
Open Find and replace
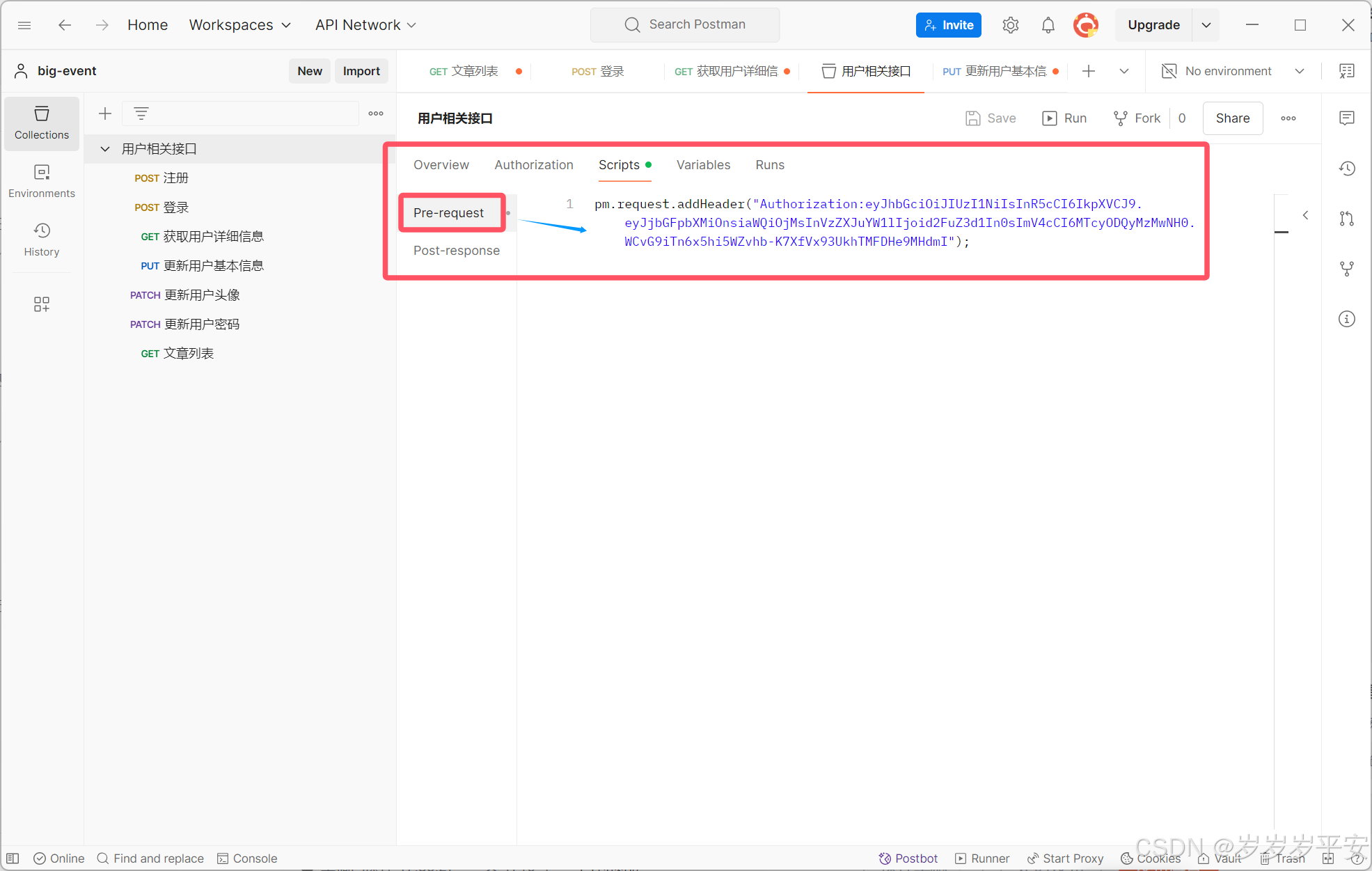(x=150, y=858)
